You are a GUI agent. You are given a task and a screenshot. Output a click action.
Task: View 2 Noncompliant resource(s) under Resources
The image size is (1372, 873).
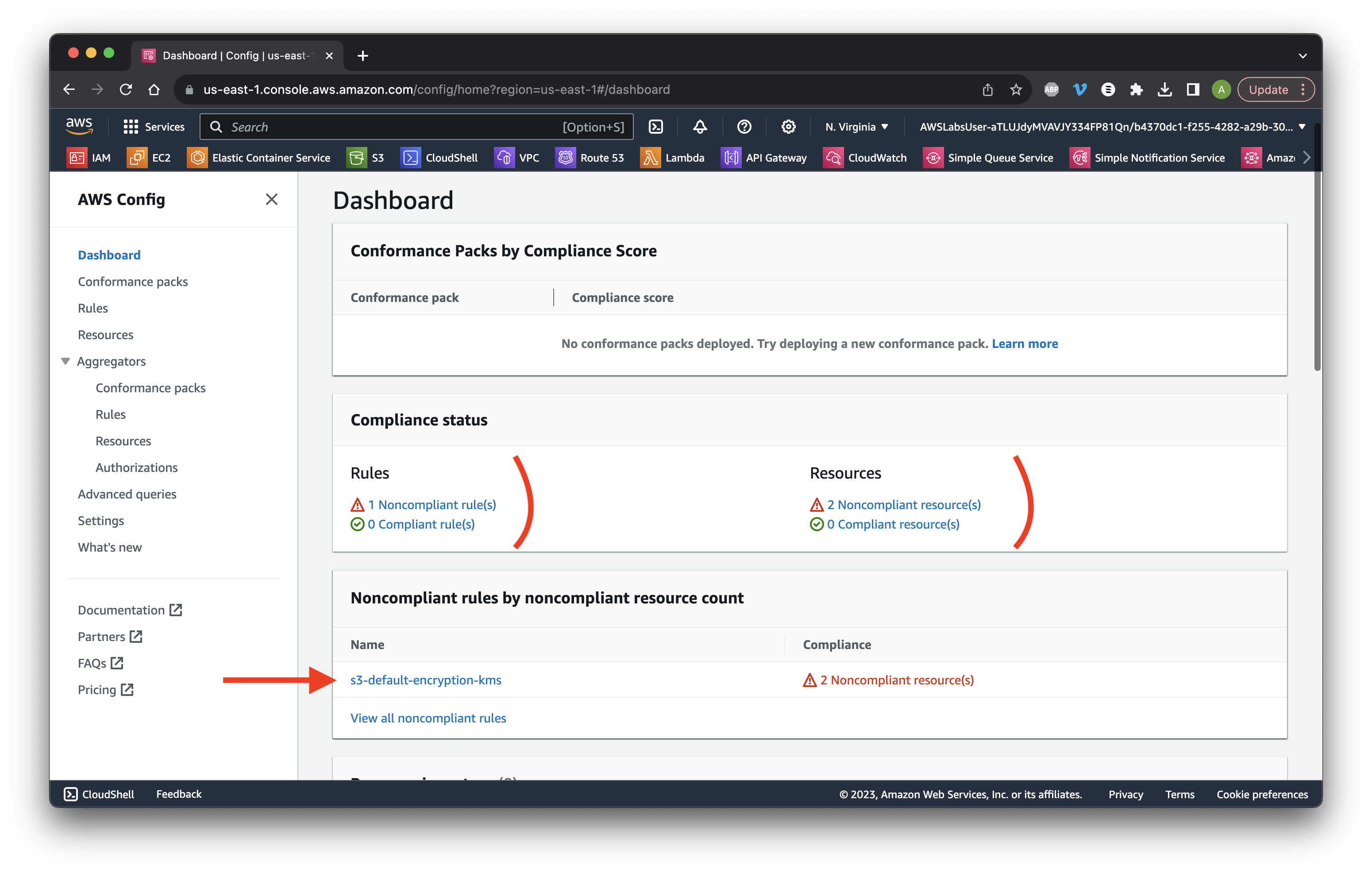(x=904, y=505)
